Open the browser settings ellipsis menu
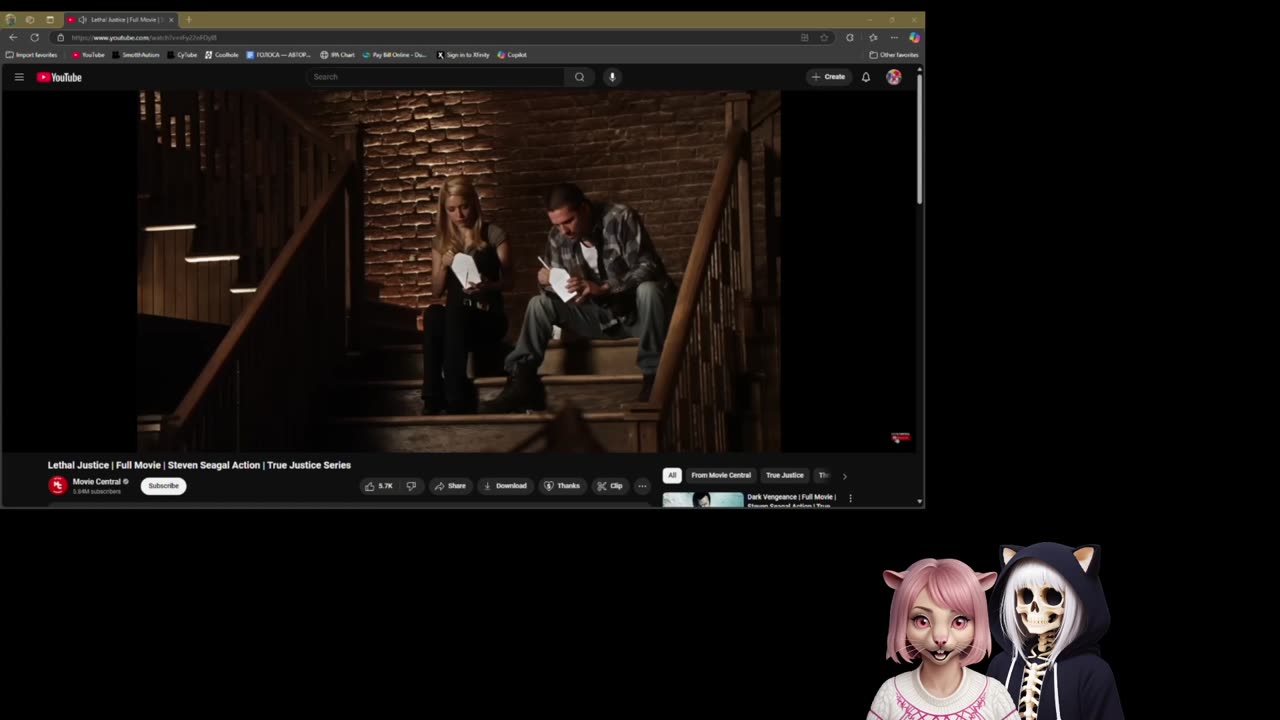Image resolution: width=1280 pixels, height=720 pixels. click(x=894, y=37)
